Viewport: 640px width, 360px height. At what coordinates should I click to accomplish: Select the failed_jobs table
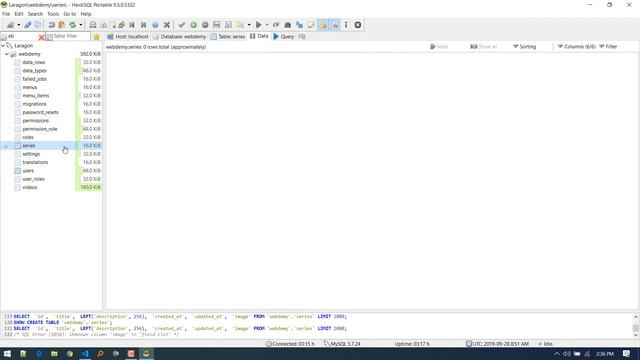point(35,79)
